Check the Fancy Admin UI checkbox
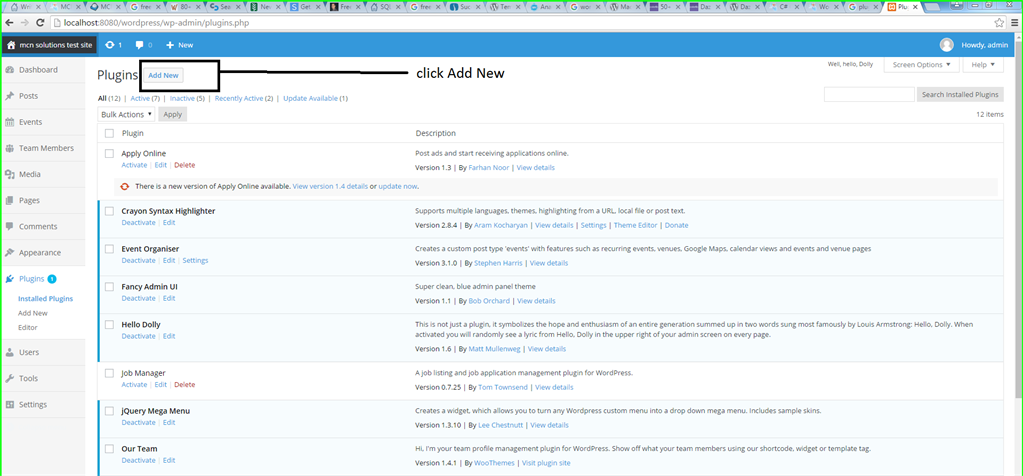 pos(110,286)
